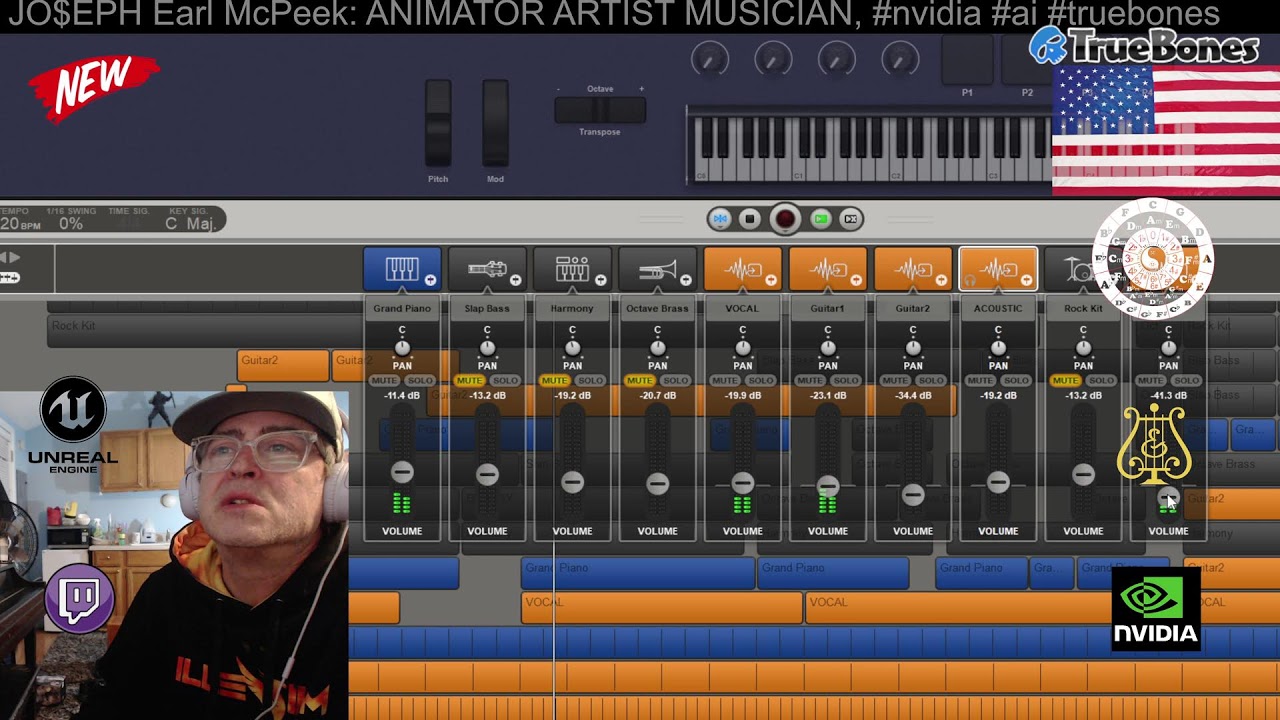Select the Octave Brass trumpet track icon
Screen dimensions: 1280x720
657,269
